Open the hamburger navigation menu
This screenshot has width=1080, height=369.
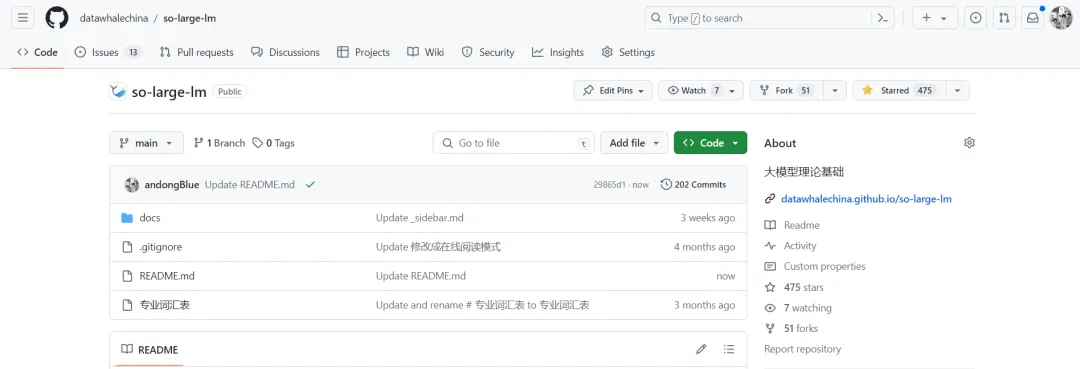pyautogui.click(x=23, y=18)
